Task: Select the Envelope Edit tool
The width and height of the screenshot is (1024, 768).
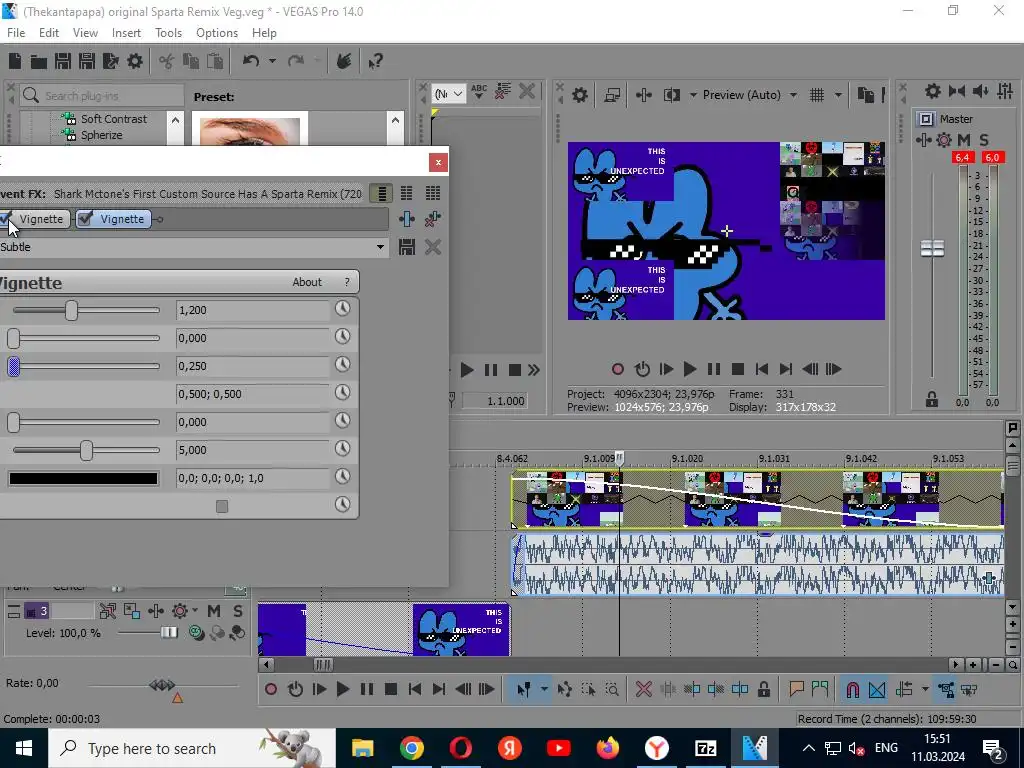Action: point(565,690)
